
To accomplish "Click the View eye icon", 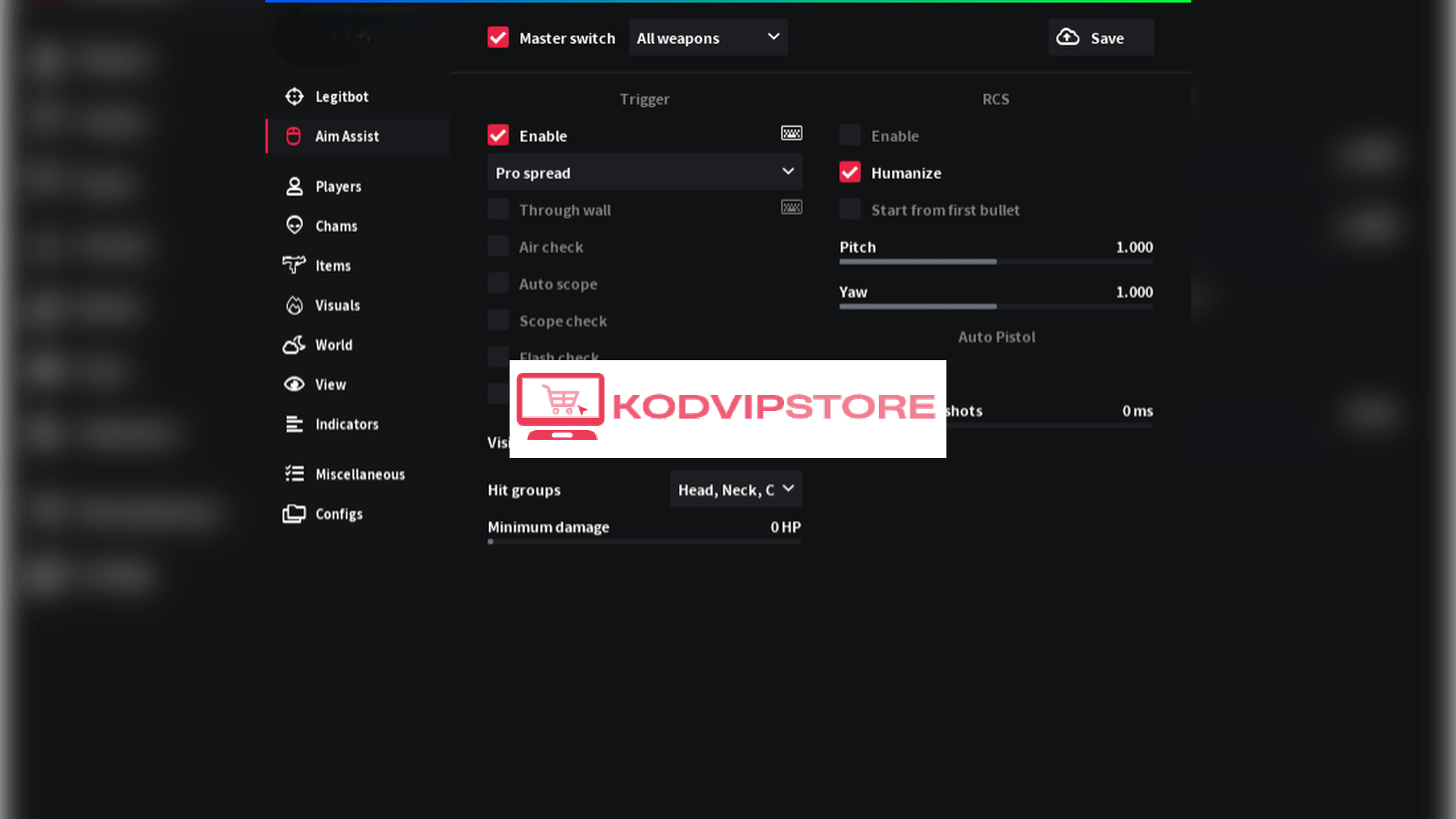I will coord(294,384).
